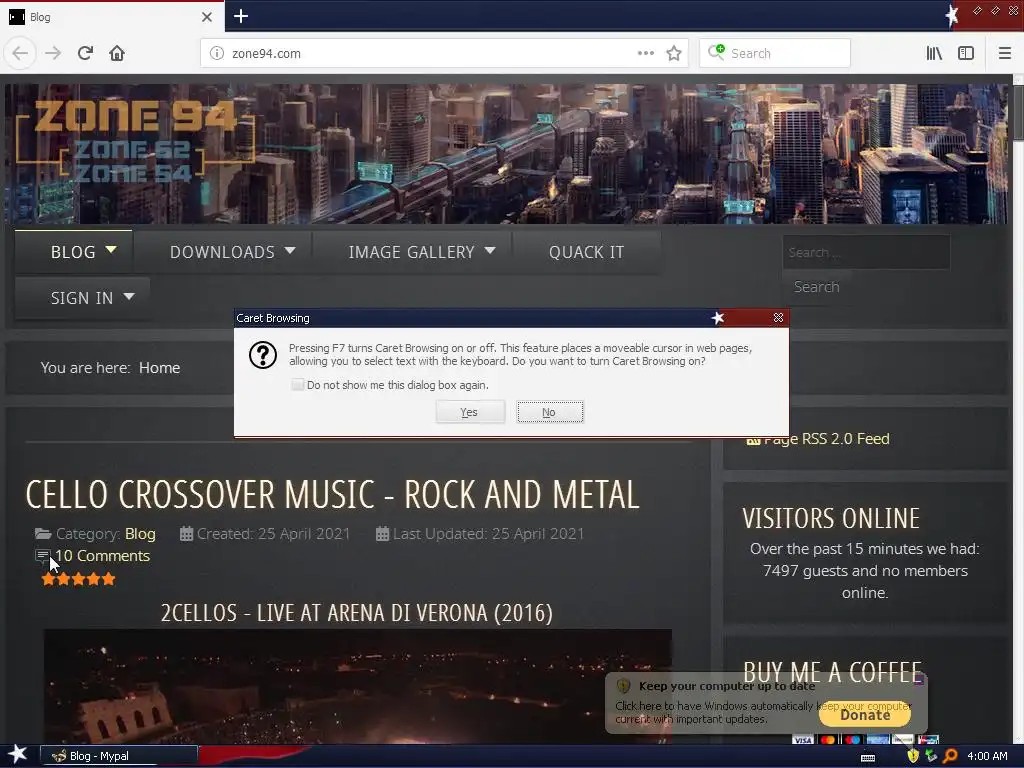
Task: Click the Start star button on taskbar
Action: (18, 754)
